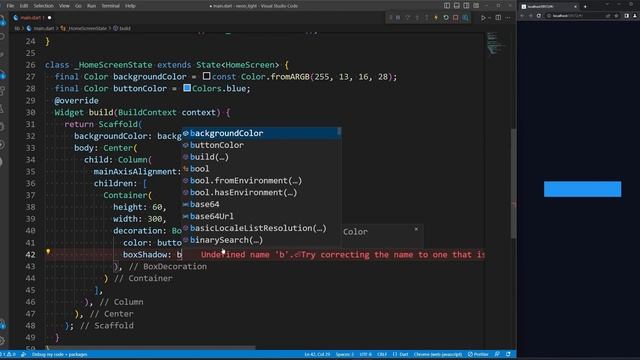Open the drop-down arrow beside the Run icon
This screenshot has height=360, width=640.
489,18
